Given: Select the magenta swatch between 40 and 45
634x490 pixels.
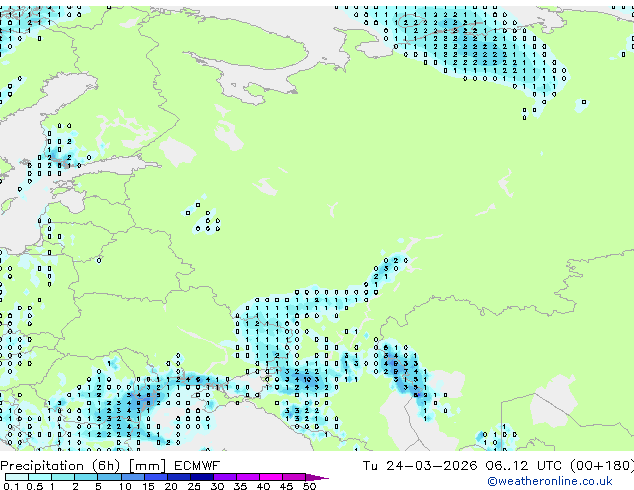Looking at the screenshot, I should pyautogui.click(x=271, y=477).
